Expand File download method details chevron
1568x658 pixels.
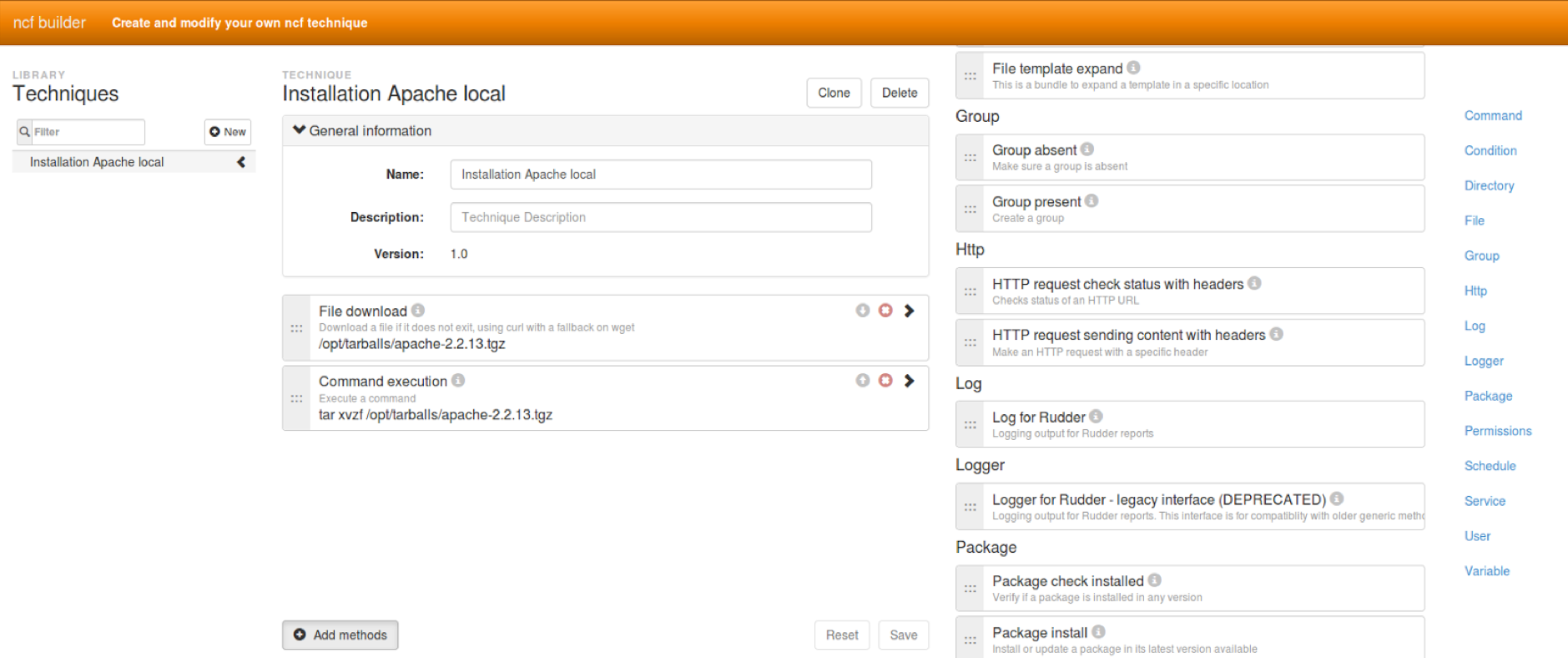(910, 310)
